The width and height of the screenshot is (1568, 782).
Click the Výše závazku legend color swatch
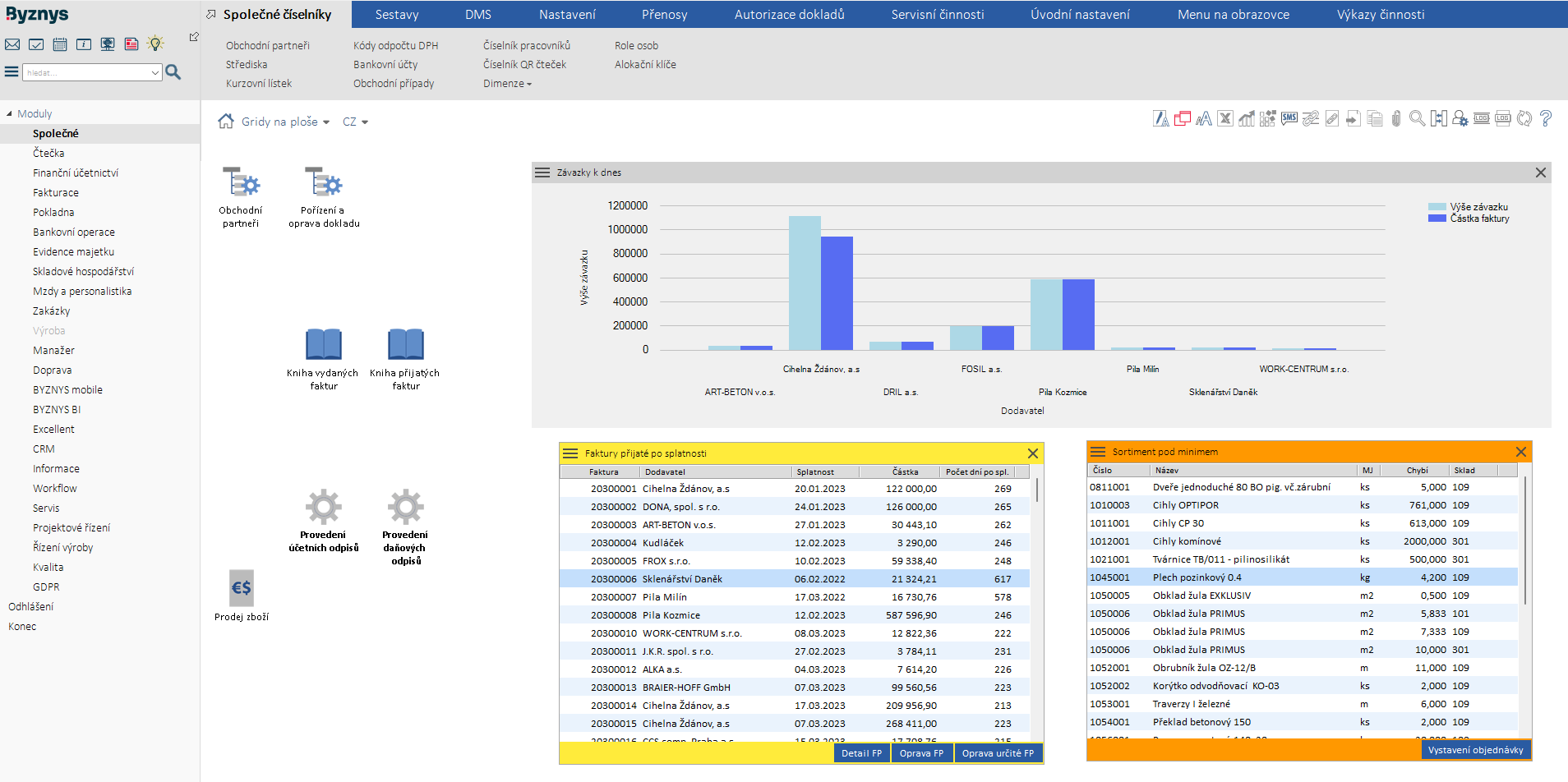(x=1437, y=207)
